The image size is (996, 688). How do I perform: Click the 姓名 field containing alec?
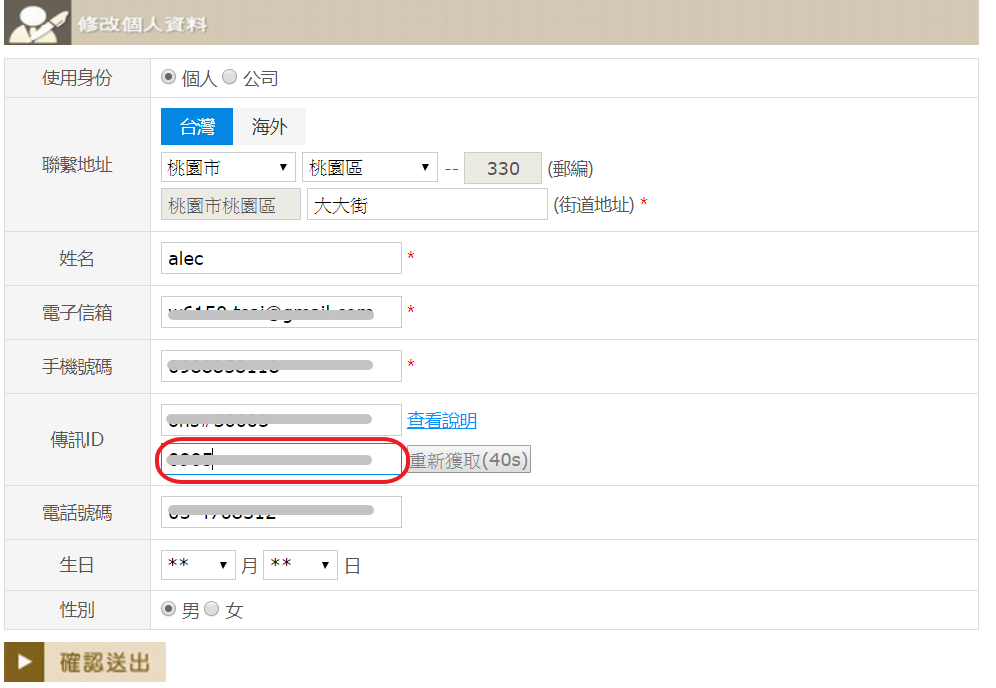click(281, 258)
